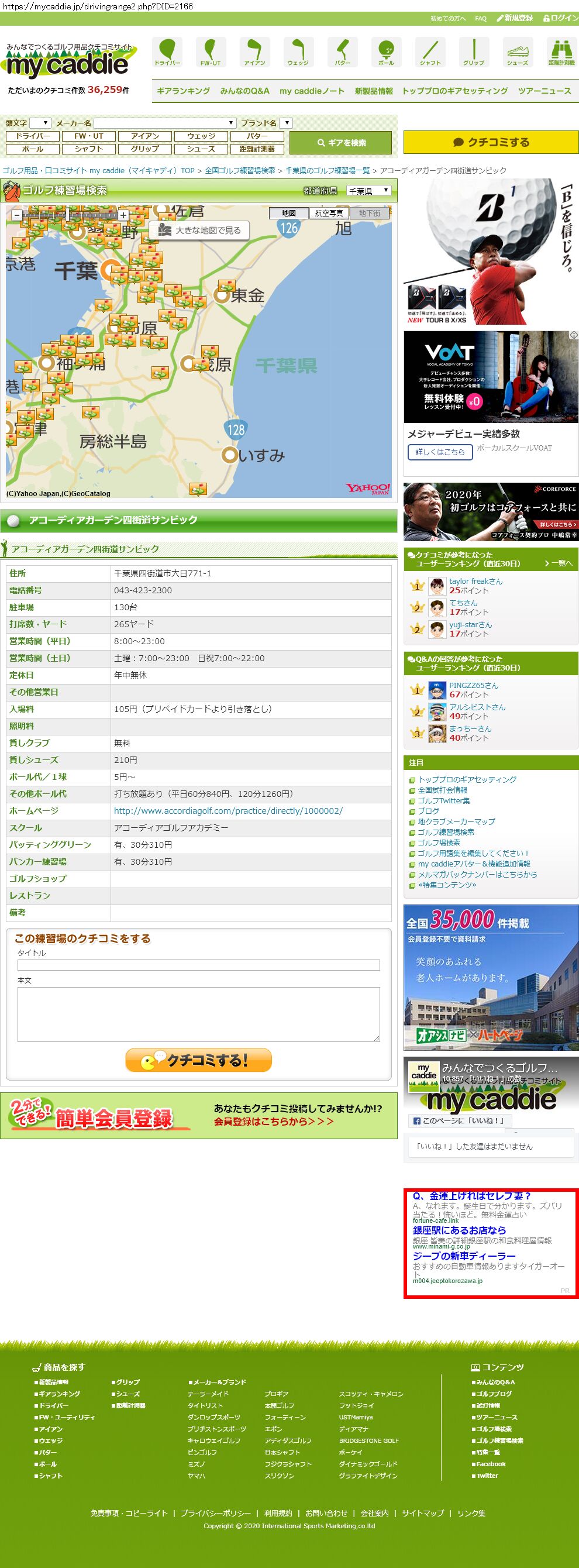Zoom out the map with minus button
This screenshot has height=1568, width=579.
point(17,215)
